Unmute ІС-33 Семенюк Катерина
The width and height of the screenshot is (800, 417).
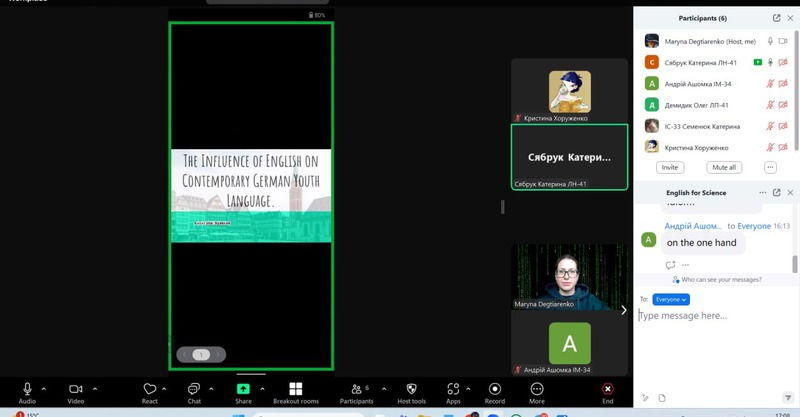770,126
